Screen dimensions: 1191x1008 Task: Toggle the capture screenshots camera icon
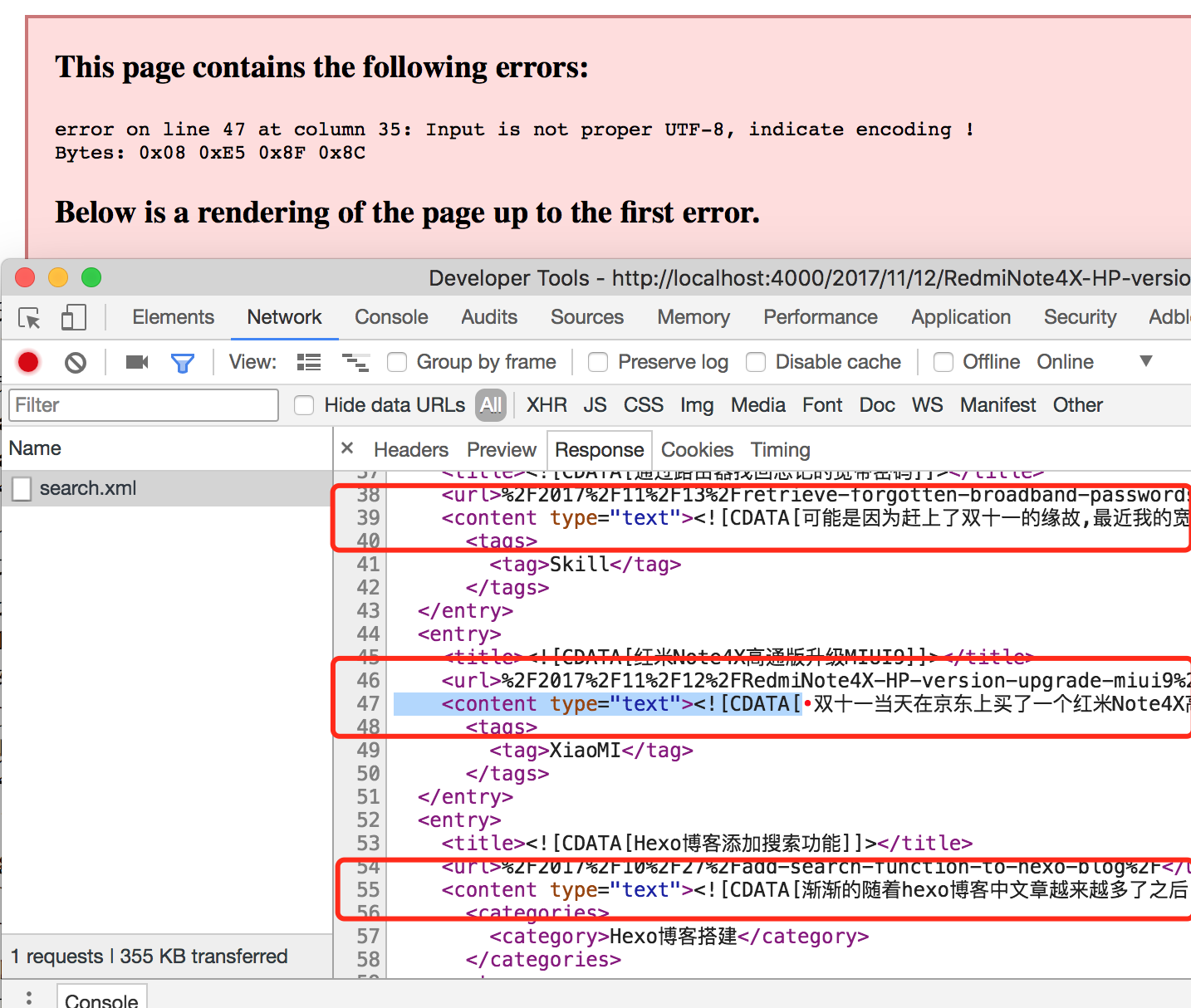(x=137, y=362)
